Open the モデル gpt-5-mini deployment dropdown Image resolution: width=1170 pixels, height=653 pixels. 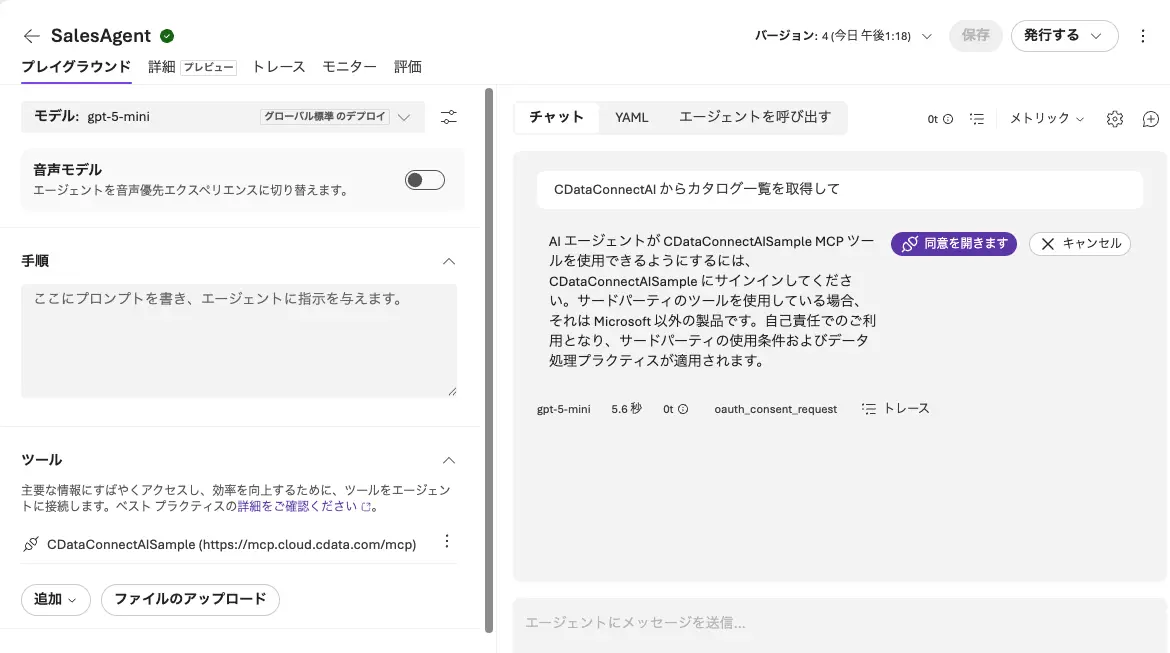click(223, 116)
